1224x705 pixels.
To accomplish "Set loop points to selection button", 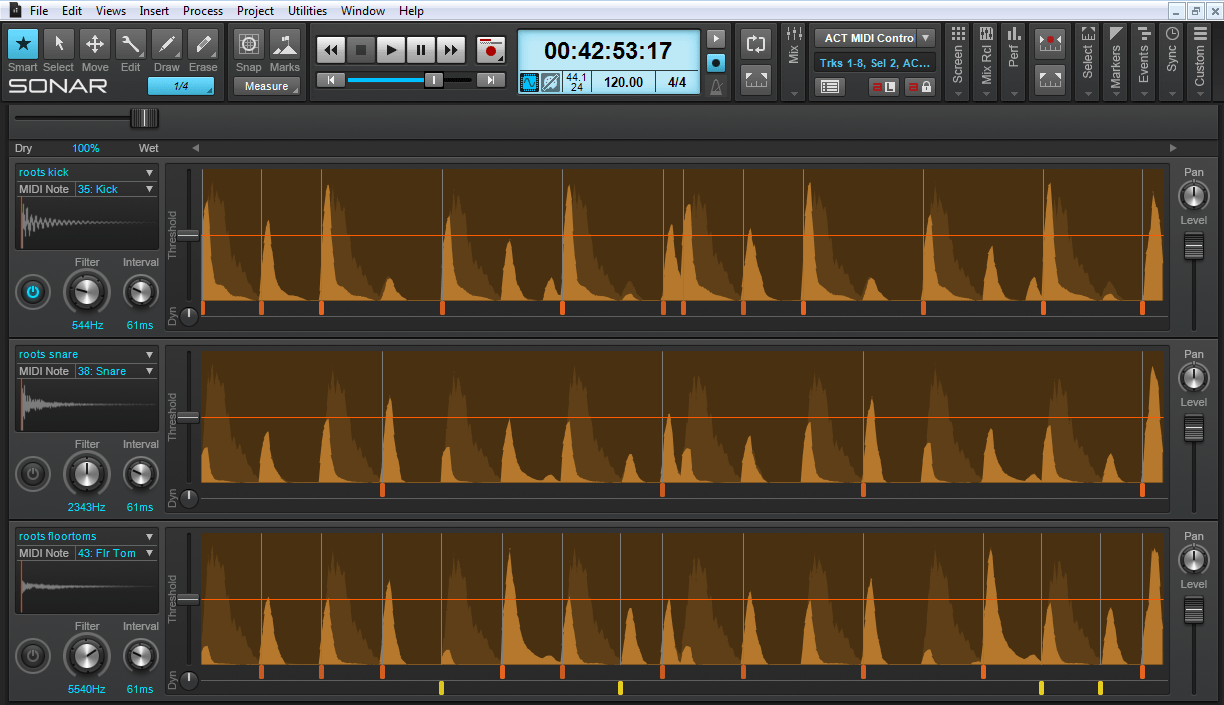I will [756, 80].
